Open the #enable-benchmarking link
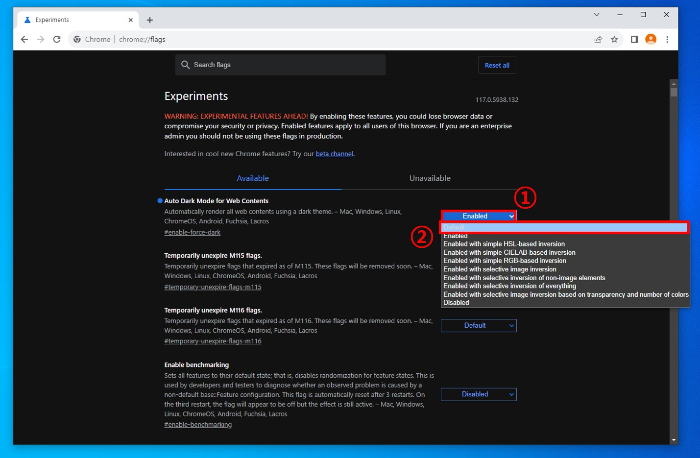Screen dimensions: 700x458 click(x=198, y=425)
